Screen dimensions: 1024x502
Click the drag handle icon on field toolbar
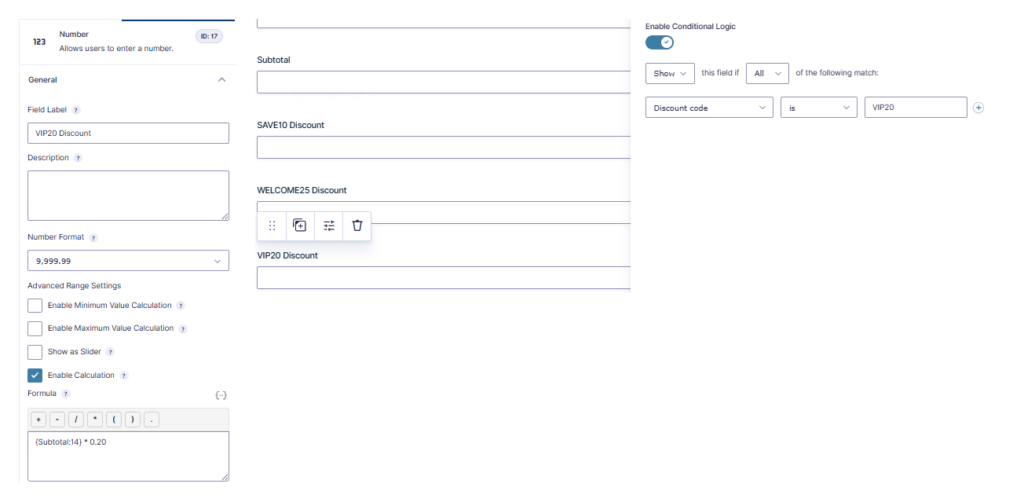pos(272,225)
